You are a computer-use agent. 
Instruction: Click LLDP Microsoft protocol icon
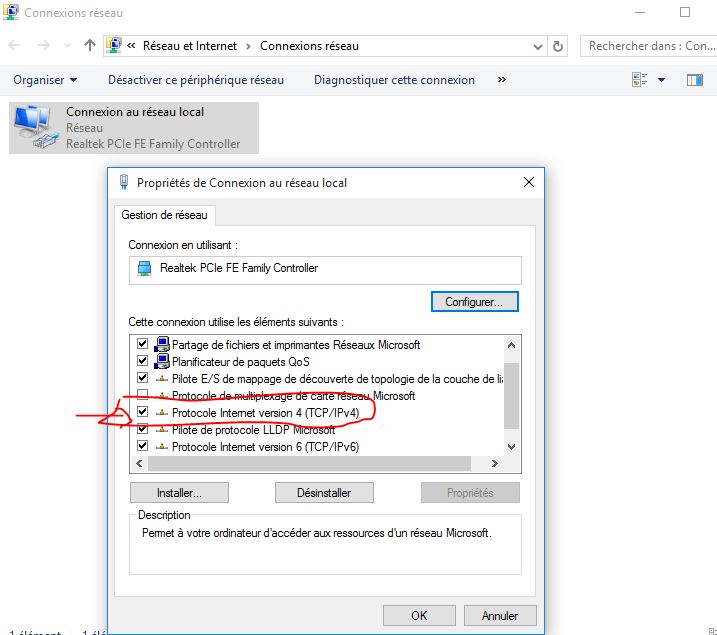161,430
